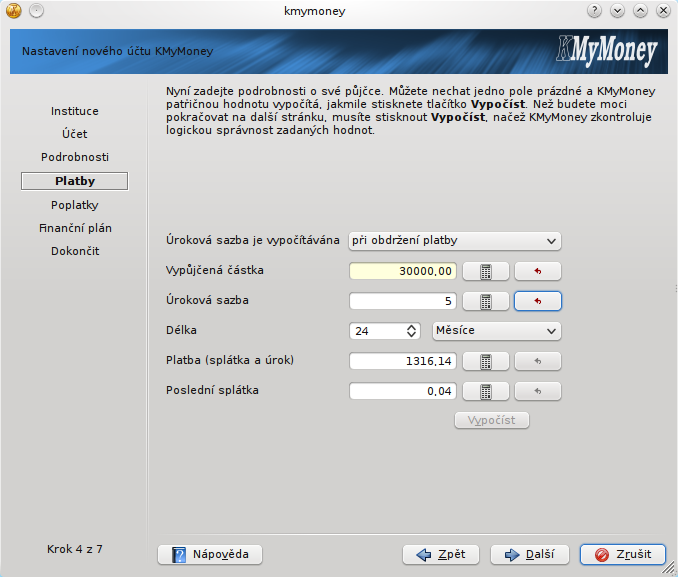Click the 'Krok 4 z 7' step indicator

75,549
